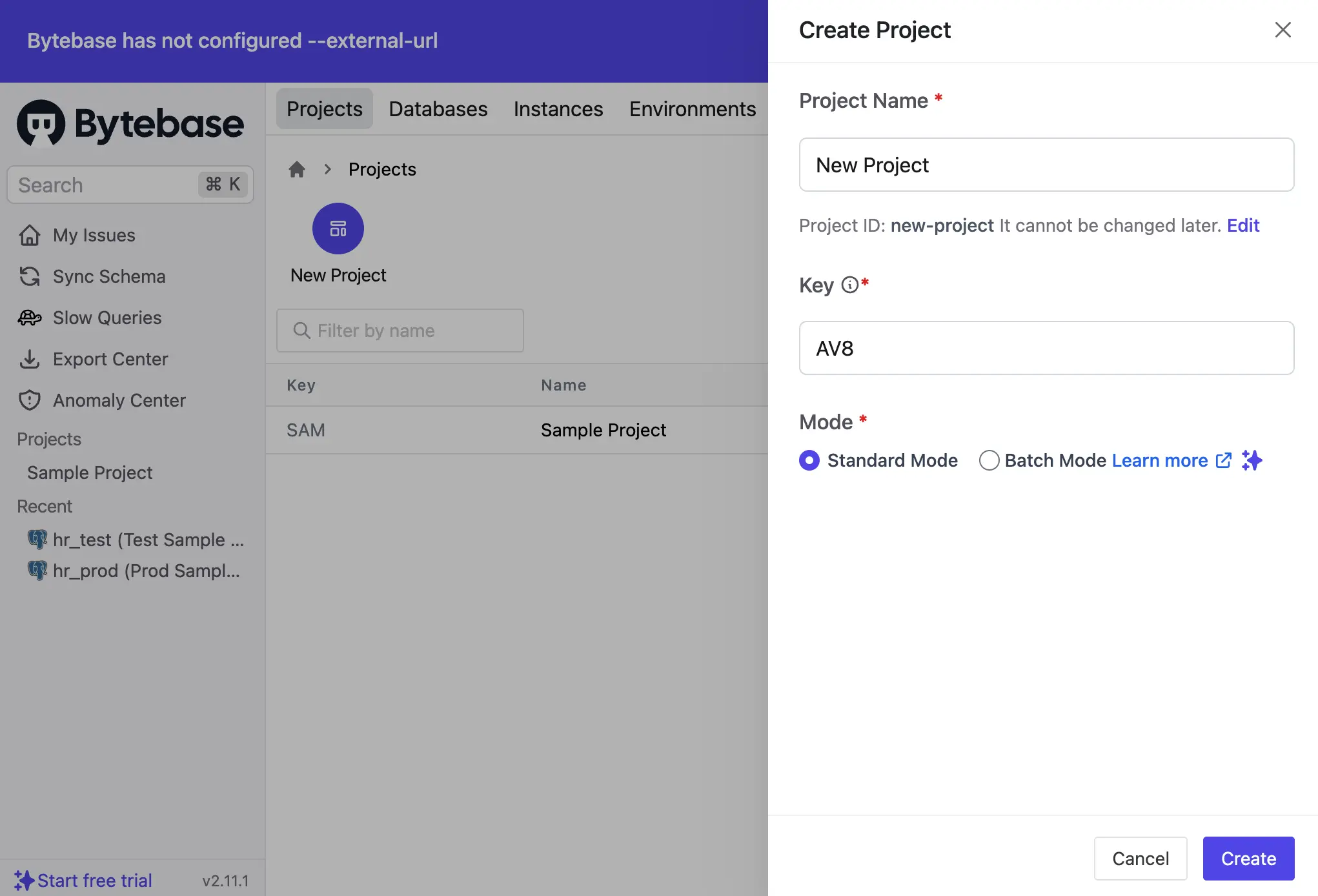Screen dimensions: 1318x896
Task: Click the Anomaly Center shield icon
Action: (x=30, y=400)
